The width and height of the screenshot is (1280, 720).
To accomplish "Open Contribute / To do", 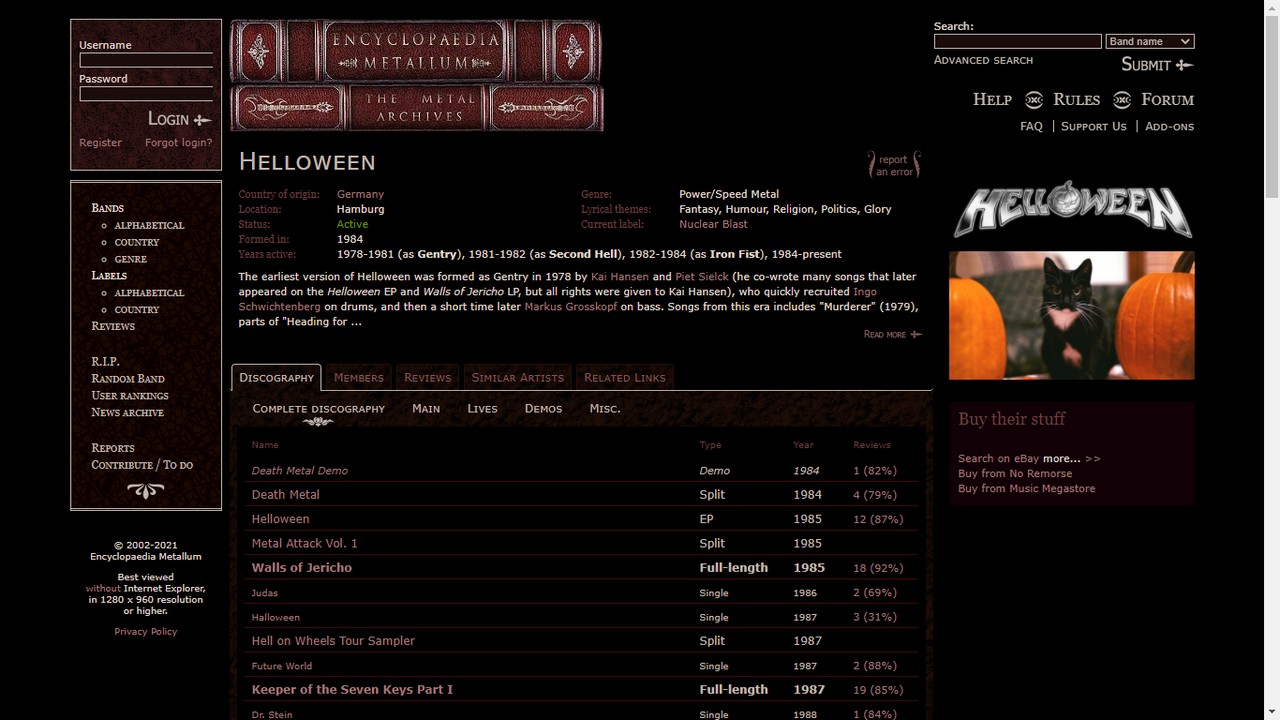I will tap(142, 465).
